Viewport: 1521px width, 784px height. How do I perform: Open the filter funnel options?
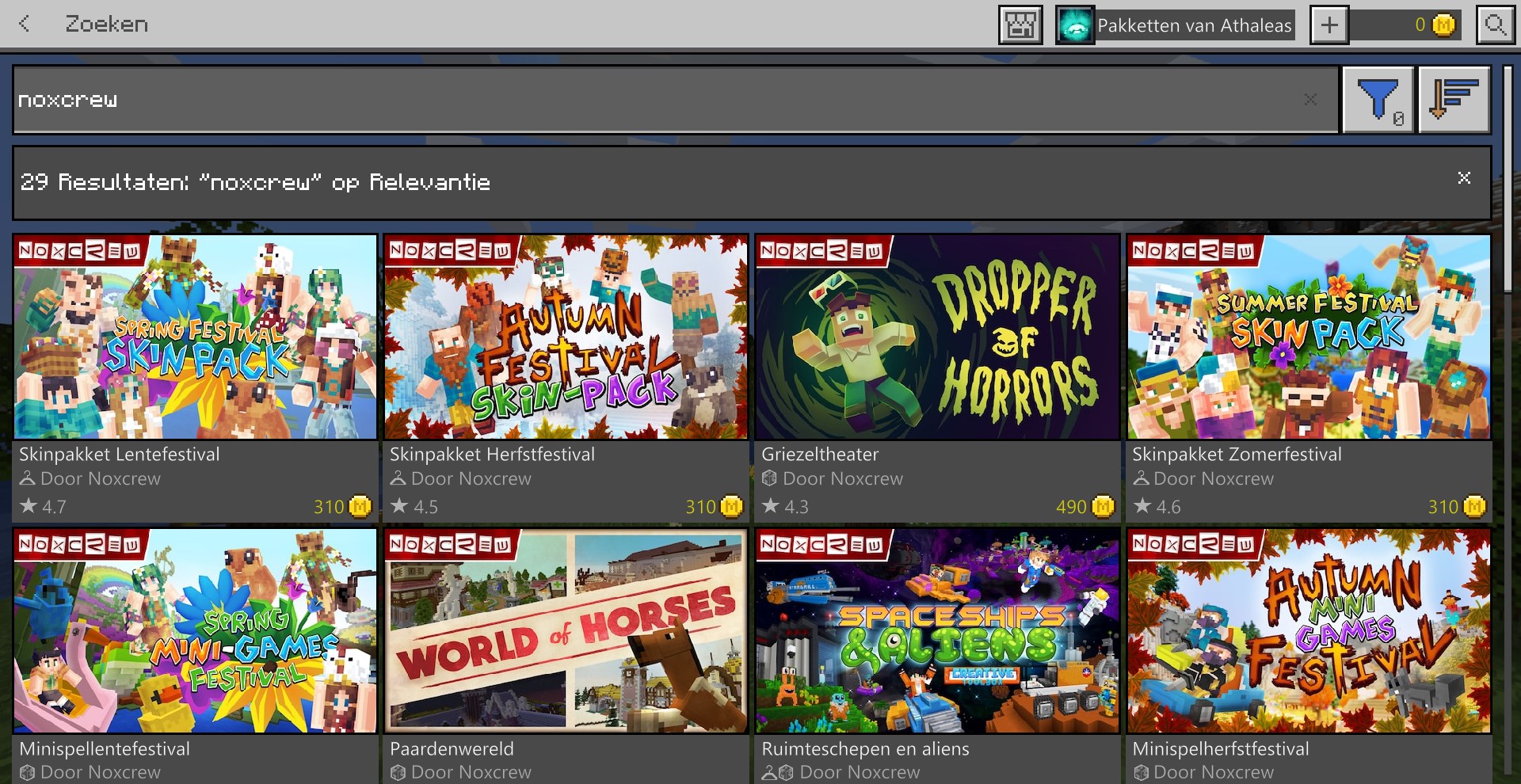[1378, 100]
